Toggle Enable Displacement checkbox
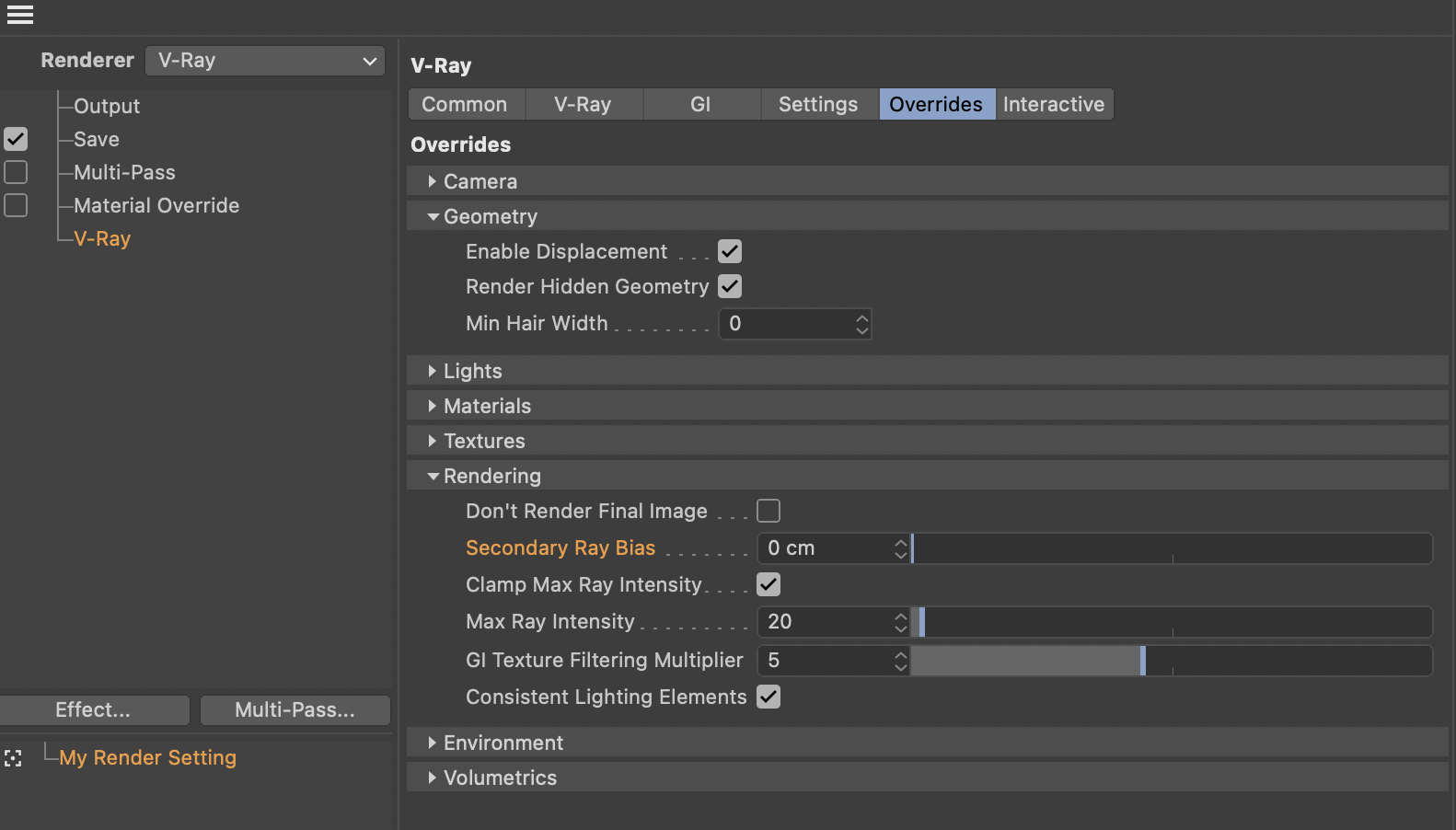This screenshot has width=1456, height=830. tap(730, 251)
